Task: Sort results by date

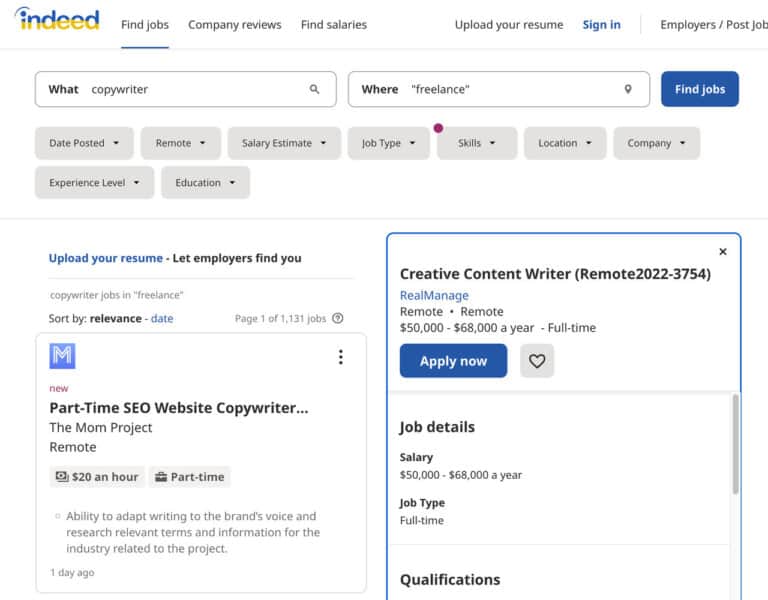Action: tap(162, 319)
